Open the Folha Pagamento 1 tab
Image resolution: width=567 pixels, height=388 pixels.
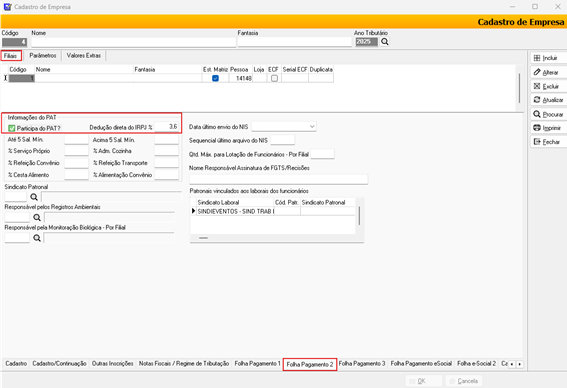point(257,363)
